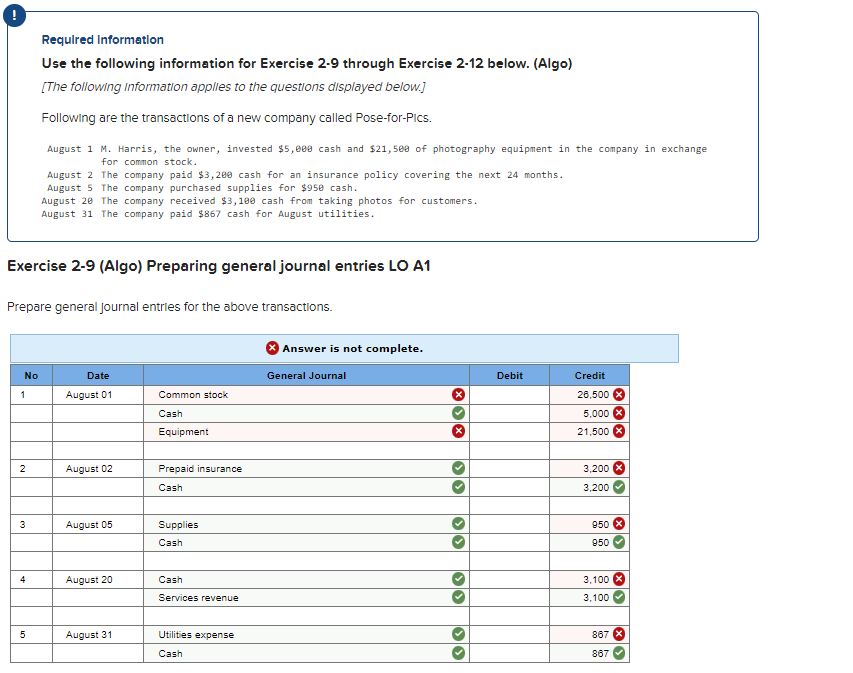Click green check beside Prepaid insurance
Screen dimensions: 853x673
[x=459, y=468]
